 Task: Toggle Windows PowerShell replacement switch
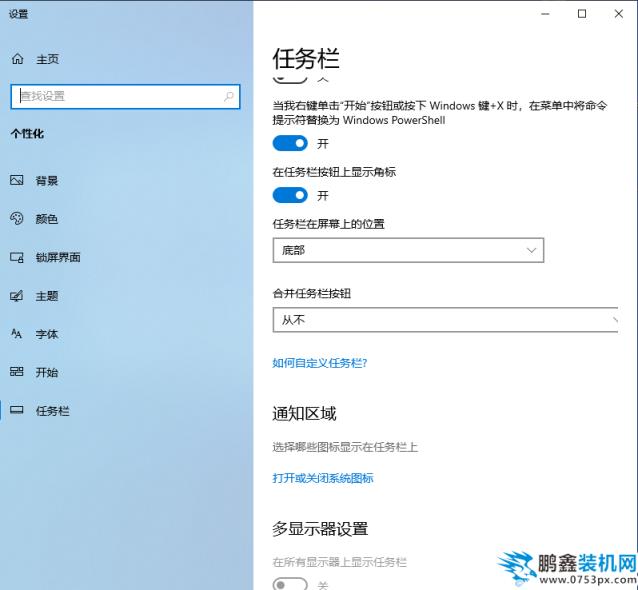pyautogui.click(x=290, y=143)
